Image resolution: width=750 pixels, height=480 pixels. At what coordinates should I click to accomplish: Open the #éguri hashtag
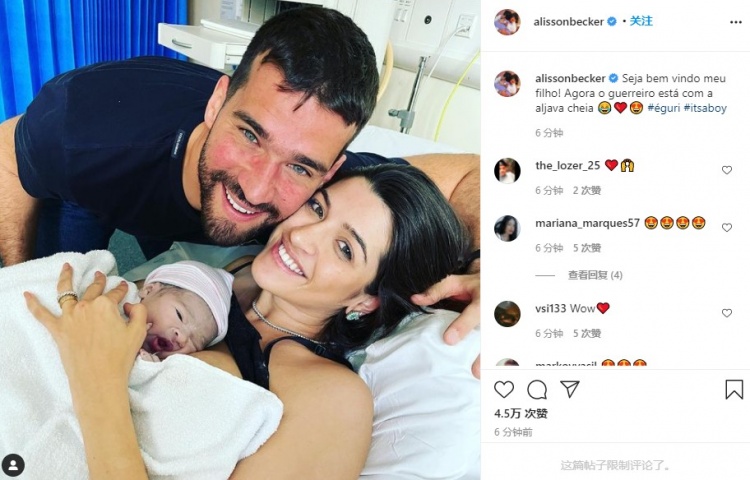coord(663,108)
